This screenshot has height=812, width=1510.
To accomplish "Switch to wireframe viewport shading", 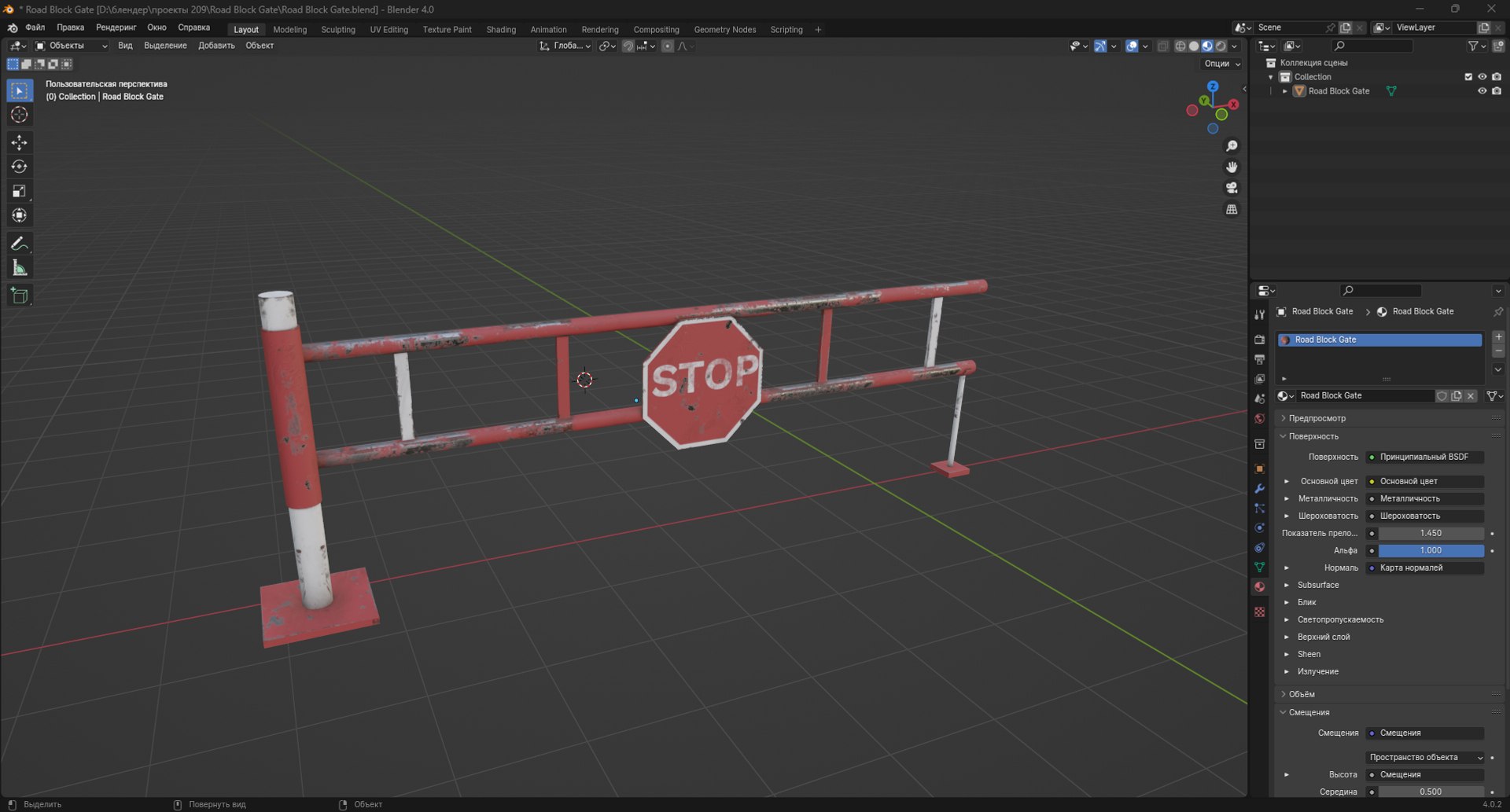I will 1180,46.
